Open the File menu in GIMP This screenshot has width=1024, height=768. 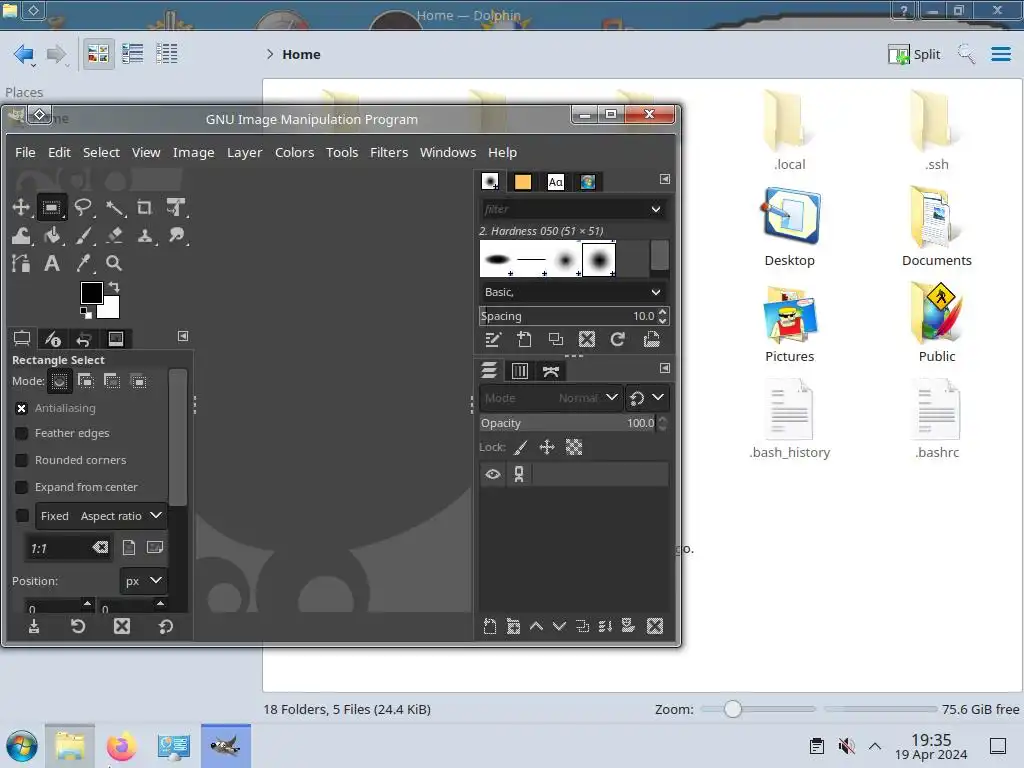pos(25,152)
